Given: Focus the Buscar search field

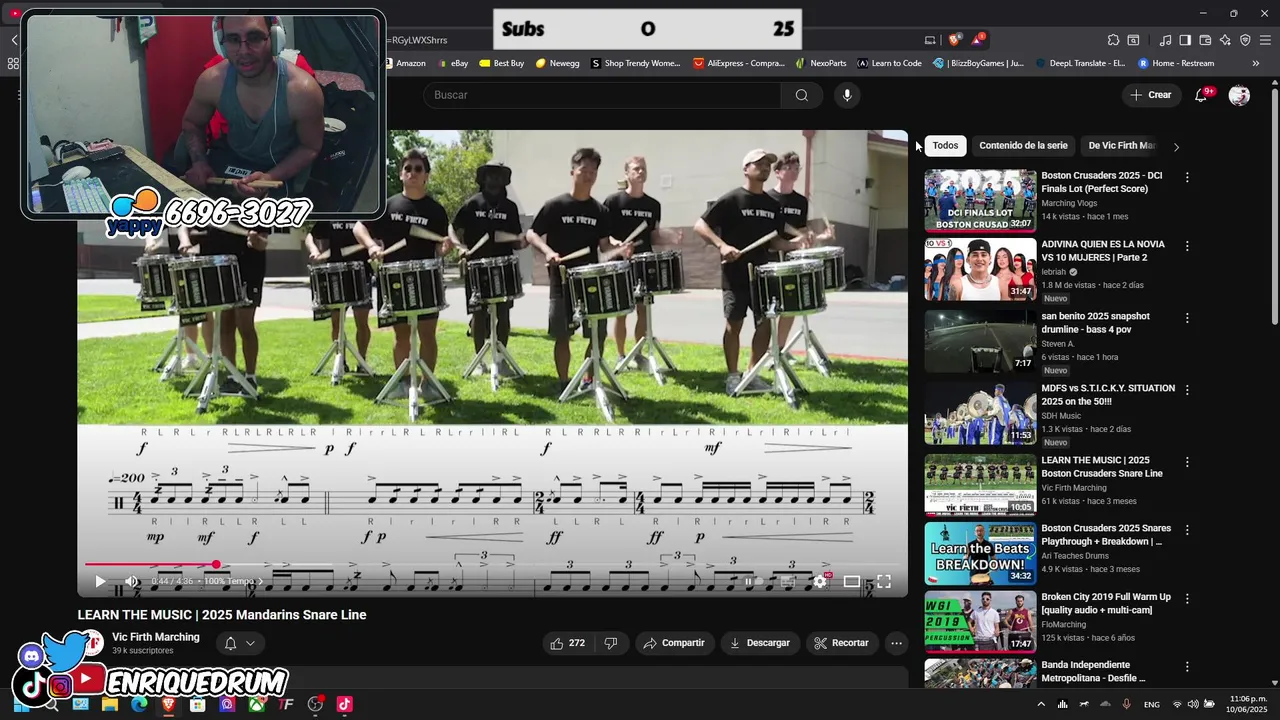Looking at the screenshot, I should pos(602,95).
